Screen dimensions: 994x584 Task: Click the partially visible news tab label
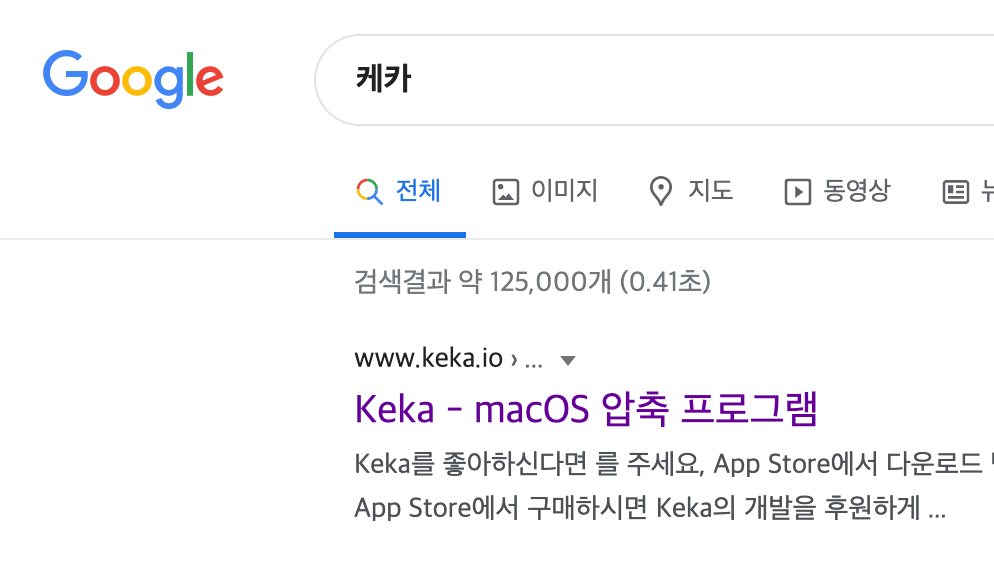pos(987,191)
